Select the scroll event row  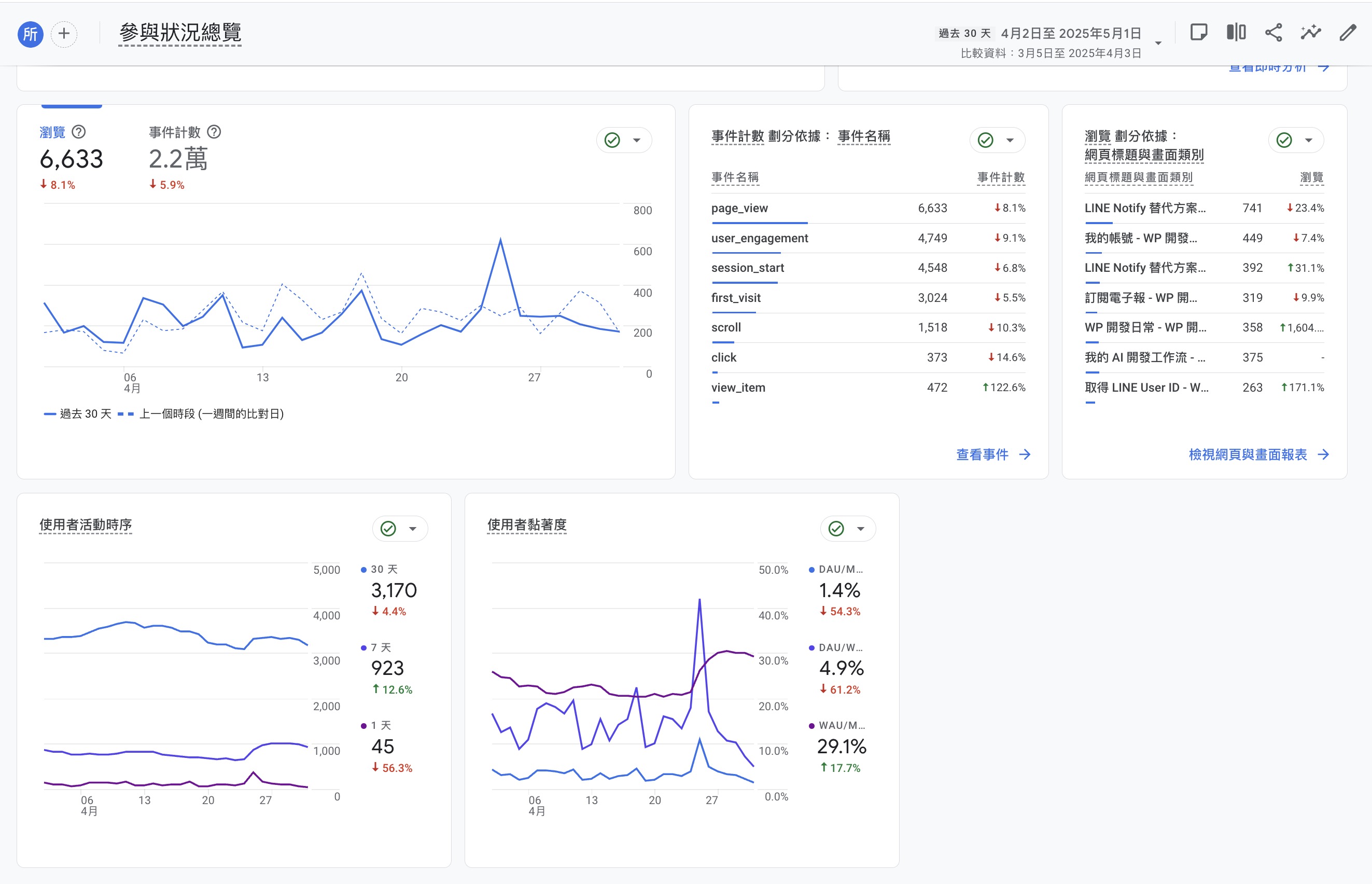click(x=869, y=328)
